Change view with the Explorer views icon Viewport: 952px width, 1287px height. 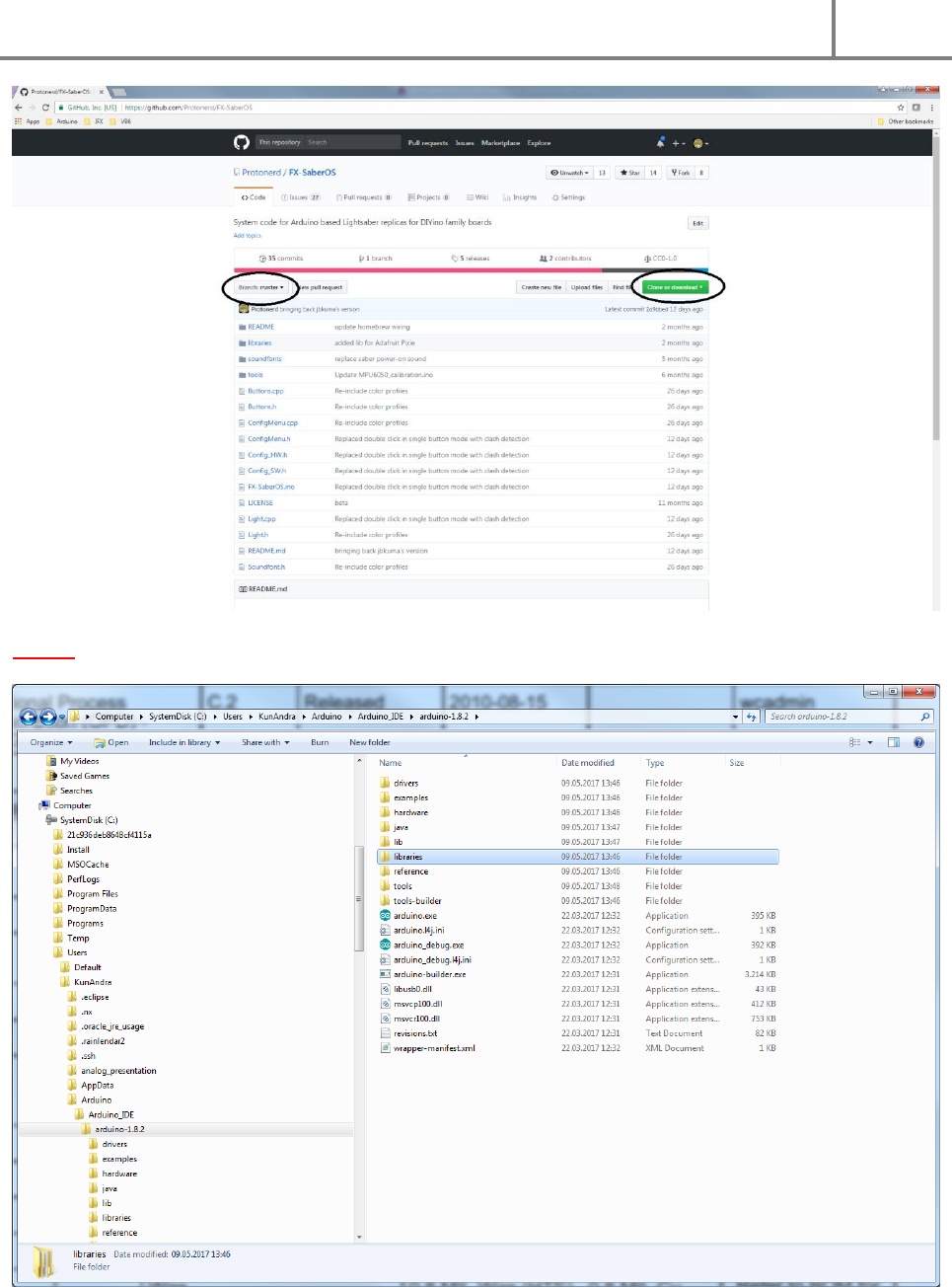coord(855,742)
